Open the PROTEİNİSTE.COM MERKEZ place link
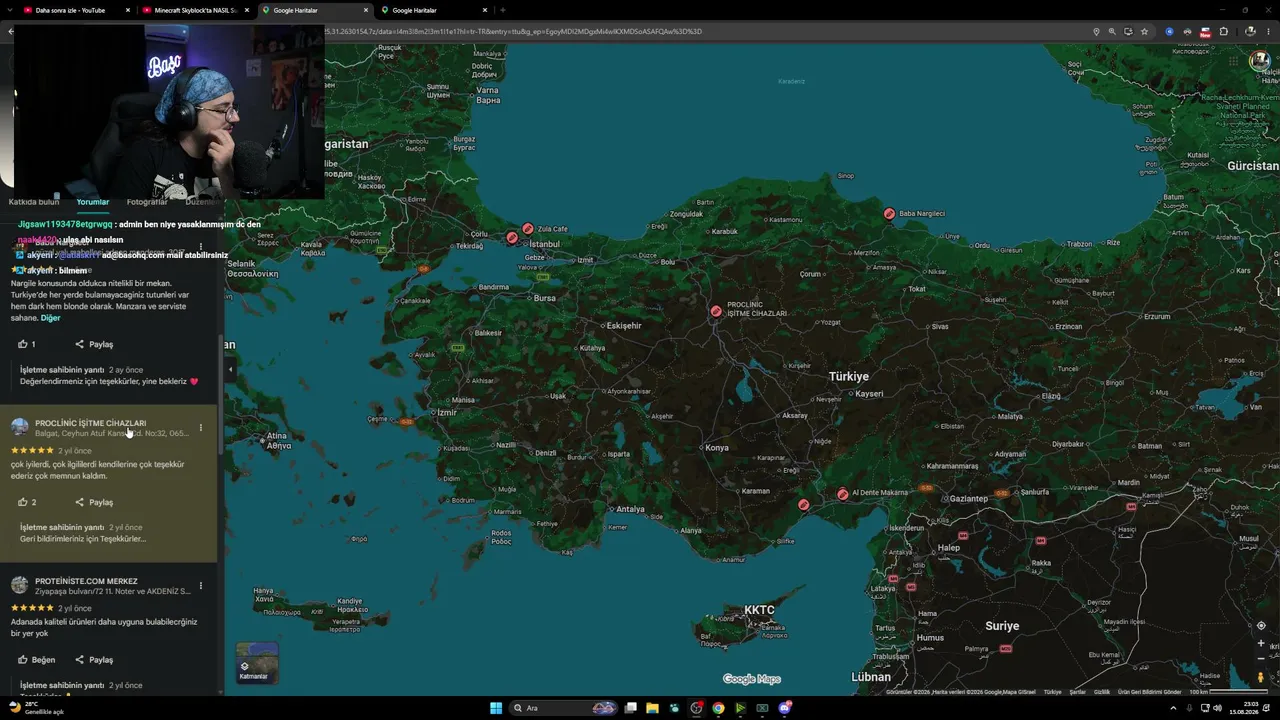 coord(86,581)
